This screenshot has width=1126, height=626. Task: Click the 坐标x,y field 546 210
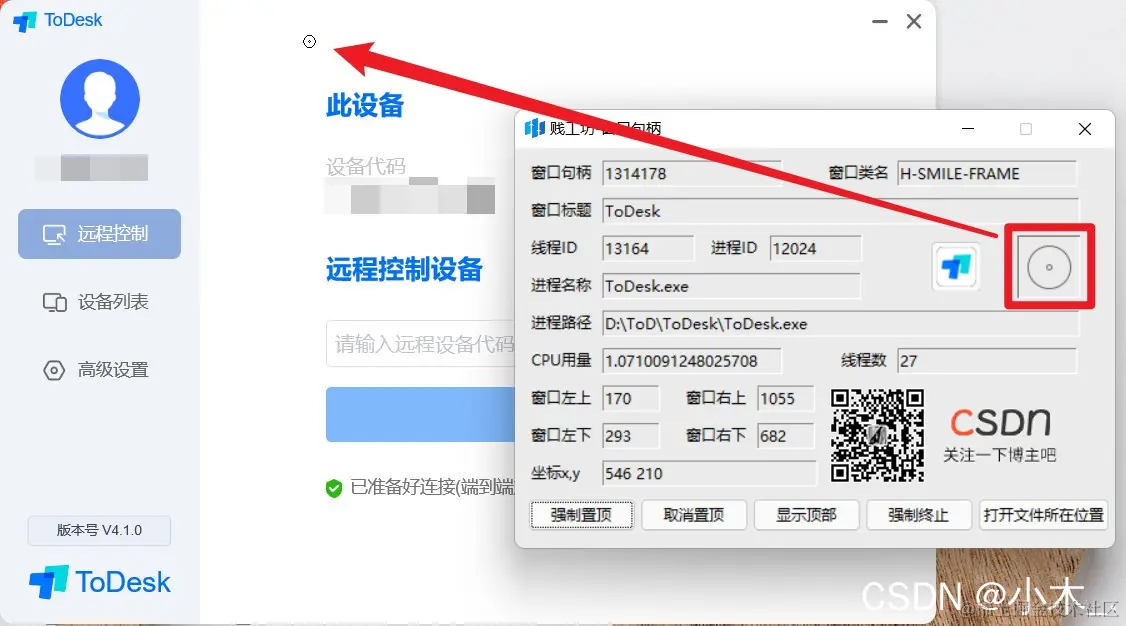coord(709,473)
